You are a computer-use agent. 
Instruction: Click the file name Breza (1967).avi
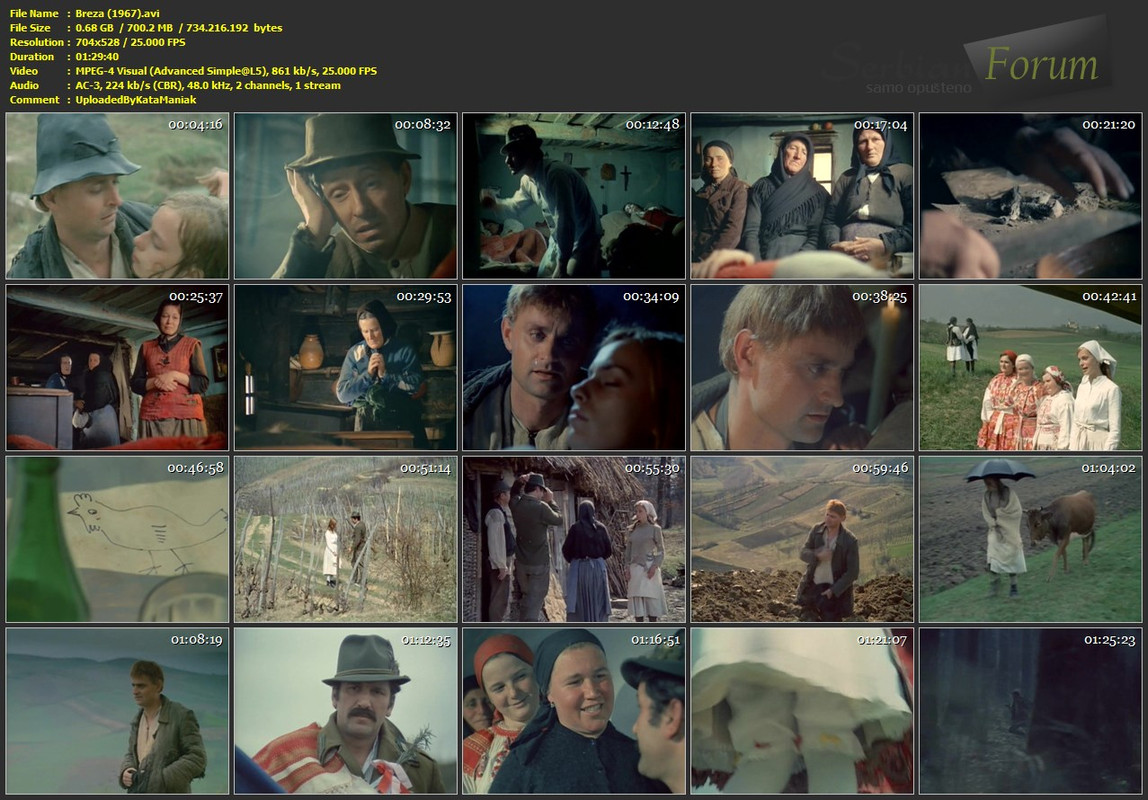[x=117, y=13]
